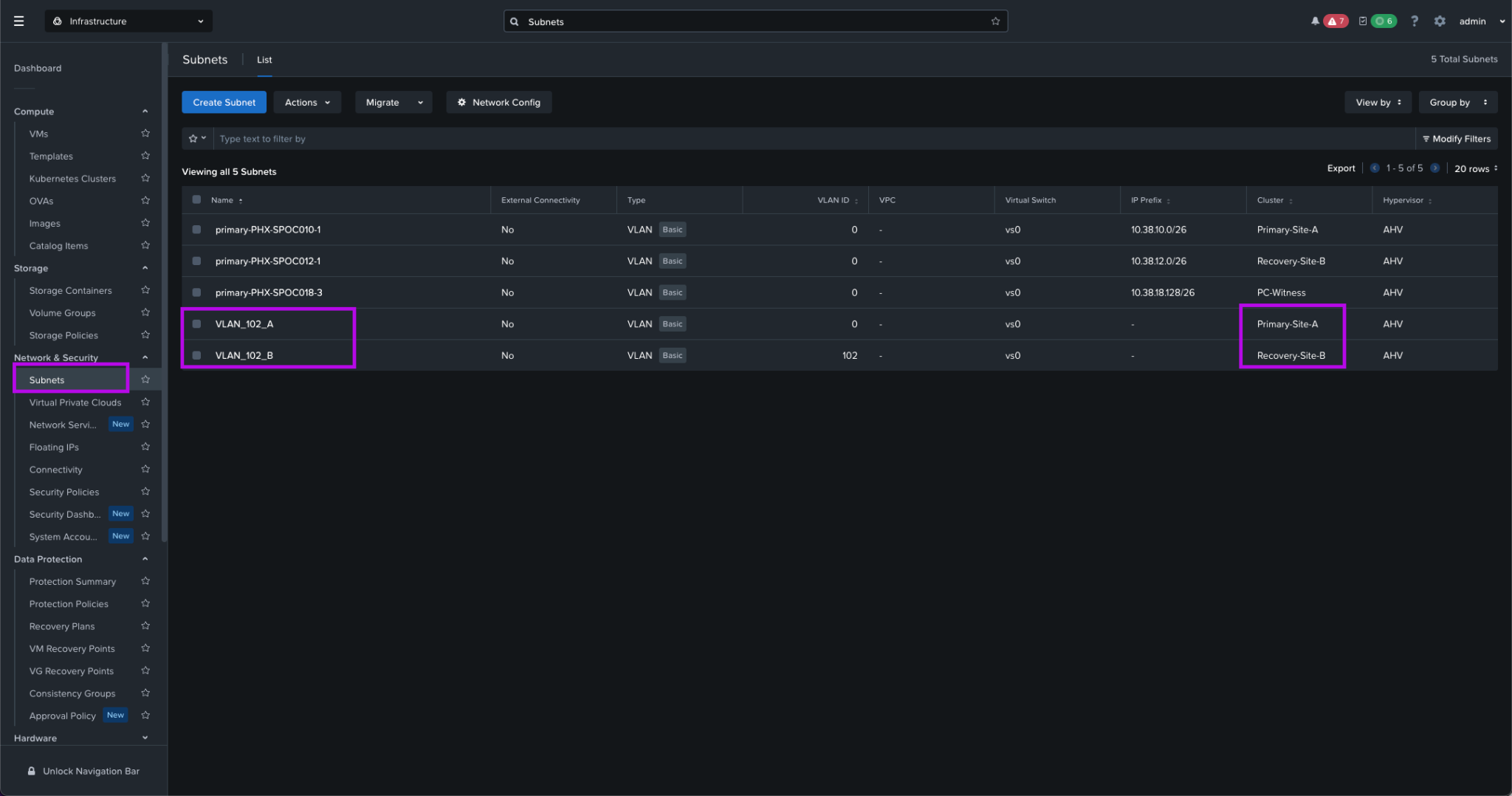Open the Actions dropdown

pos(307,102)
